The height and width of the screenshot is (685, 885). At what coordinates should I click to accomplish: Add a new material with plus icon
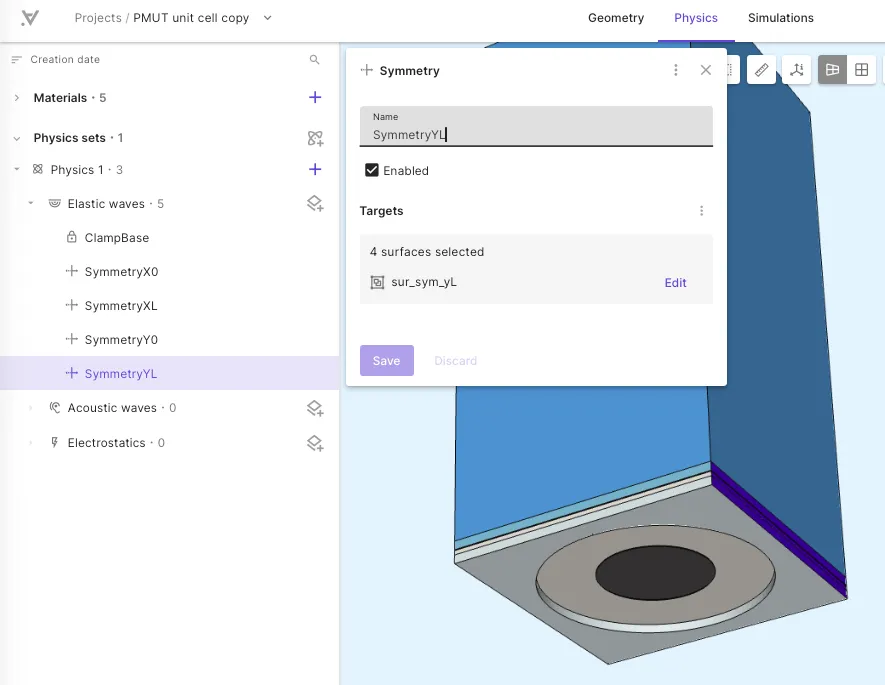tap(315, 98)
